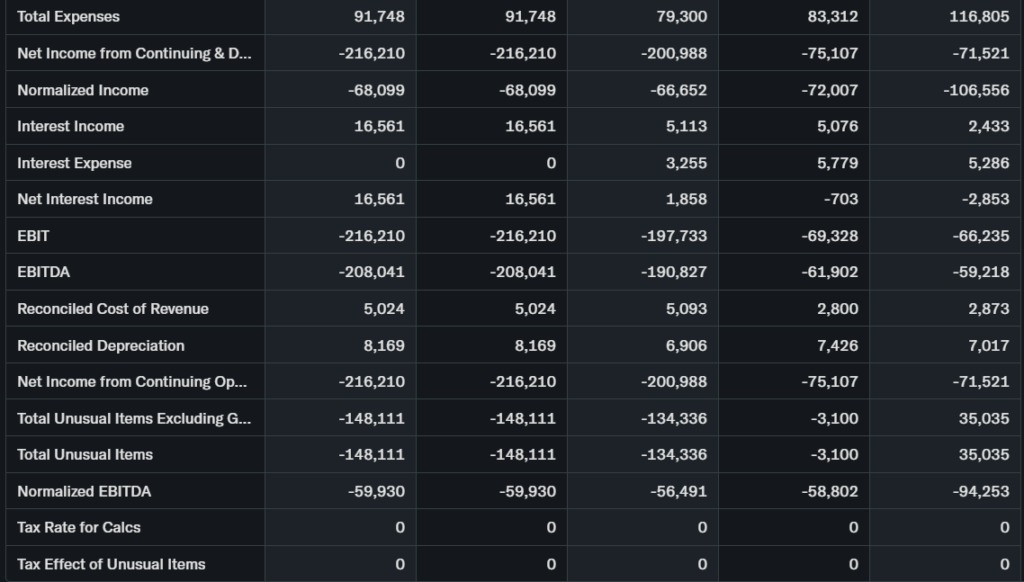
Task: Click the Net Interest Income value -703
Action: (x=841, y=199)
